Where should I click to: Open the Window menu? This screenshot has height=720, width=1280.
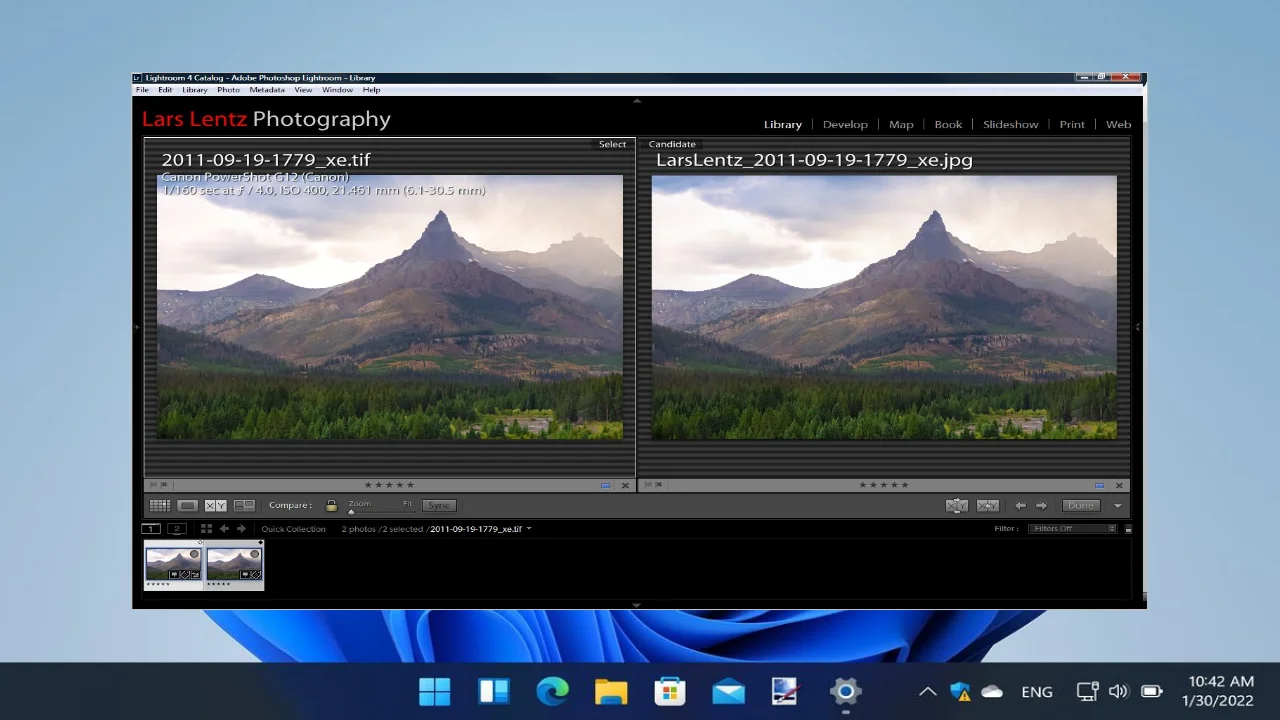point(337,90)
